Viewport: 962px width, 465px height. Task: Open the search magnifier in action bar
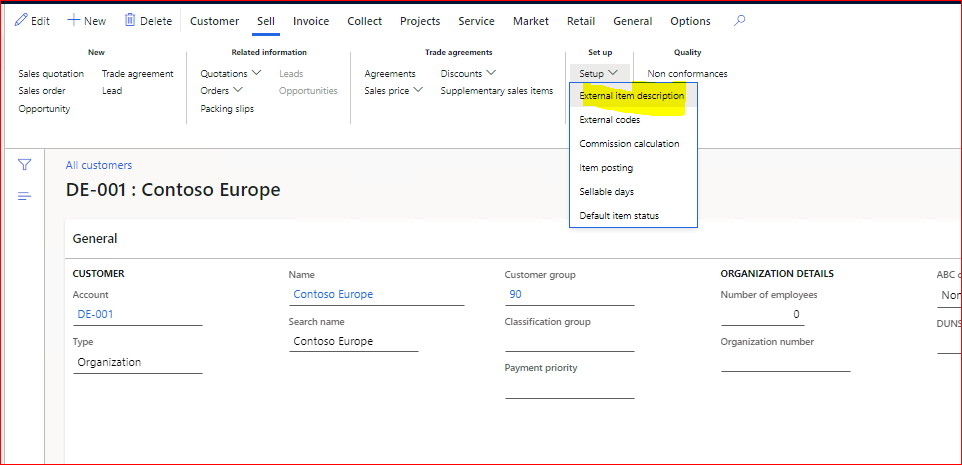pos(739,21)
